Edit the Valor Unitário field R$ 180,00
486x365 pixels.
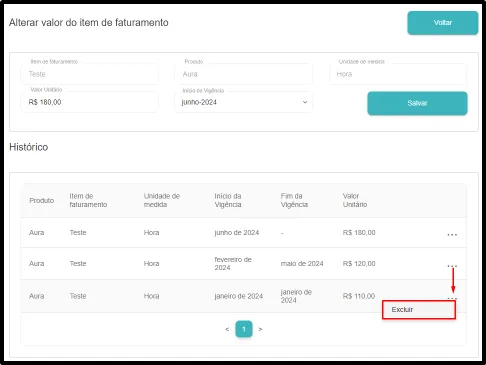coord(90,102)
